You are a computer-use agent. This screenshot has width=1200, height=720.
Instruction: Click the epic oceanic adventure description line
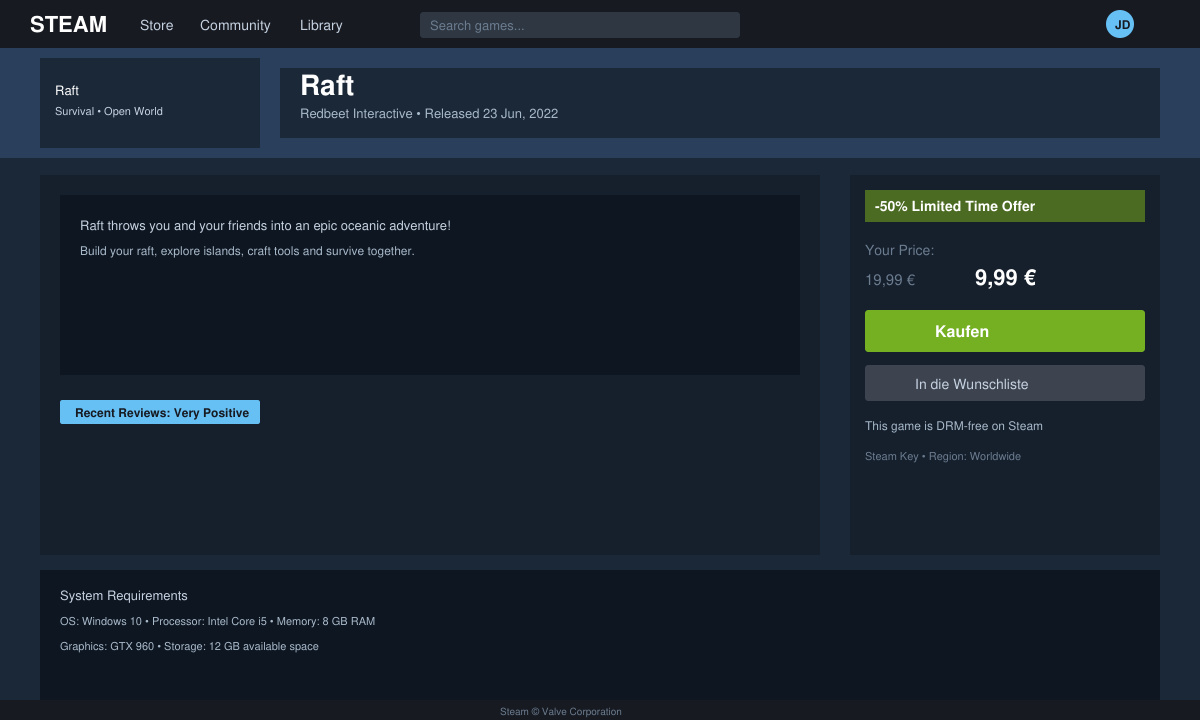click(x=265, y=226)
